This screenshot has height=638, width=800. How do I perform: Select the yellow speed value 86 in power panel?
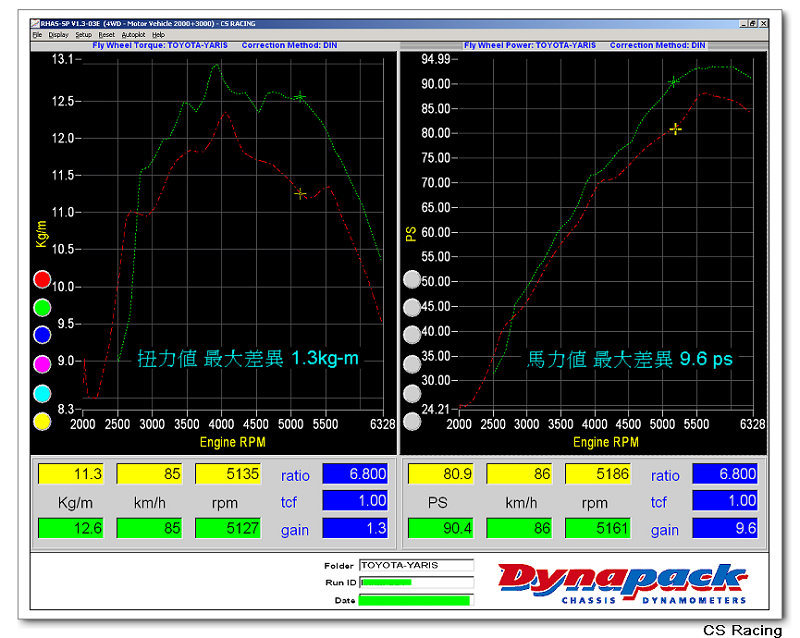point(519,474)
